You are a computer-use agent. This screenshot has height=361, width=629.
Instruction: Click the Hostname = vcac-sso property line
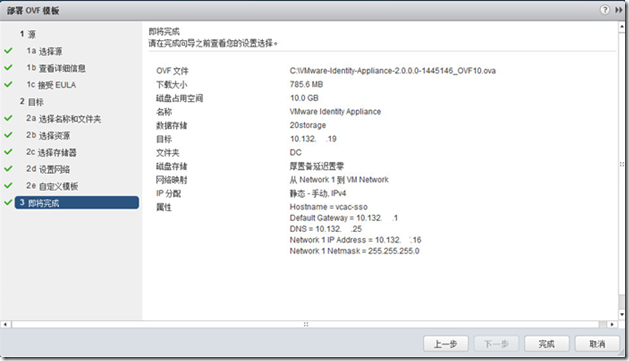tap(329, 207)
